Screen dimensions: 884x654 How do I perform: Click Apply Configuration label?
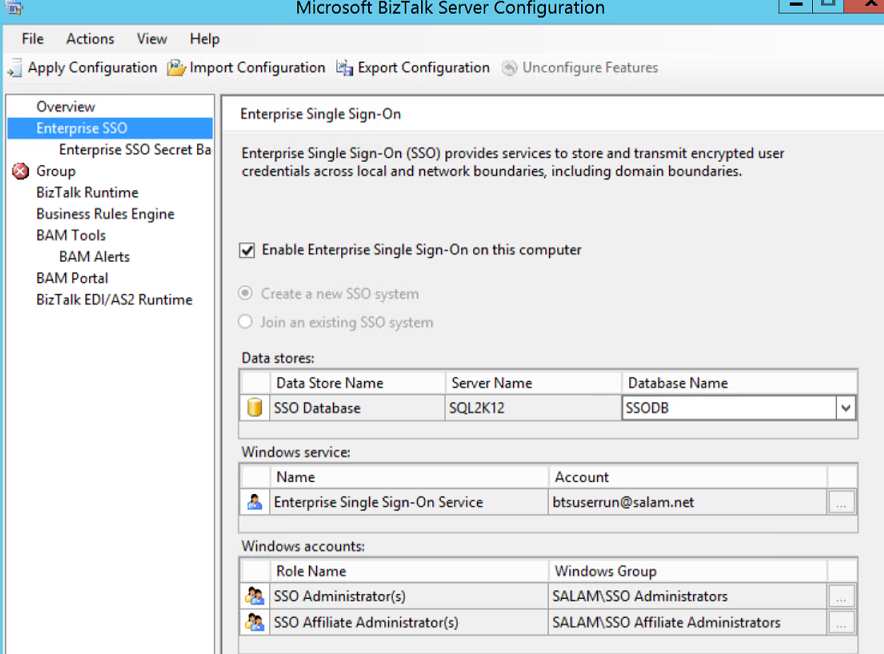(92, 68)
